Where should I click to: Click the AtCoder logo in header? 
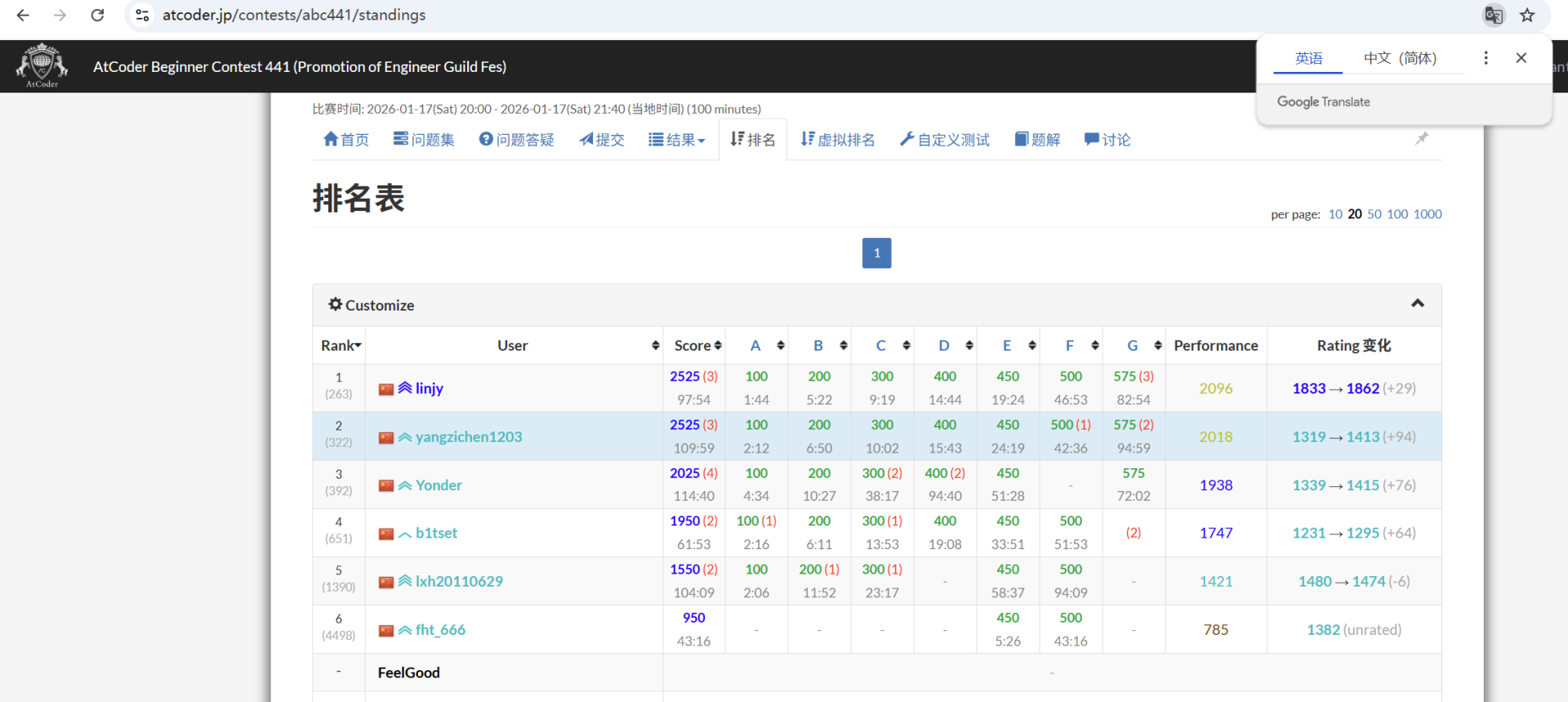tap(42, 65)
